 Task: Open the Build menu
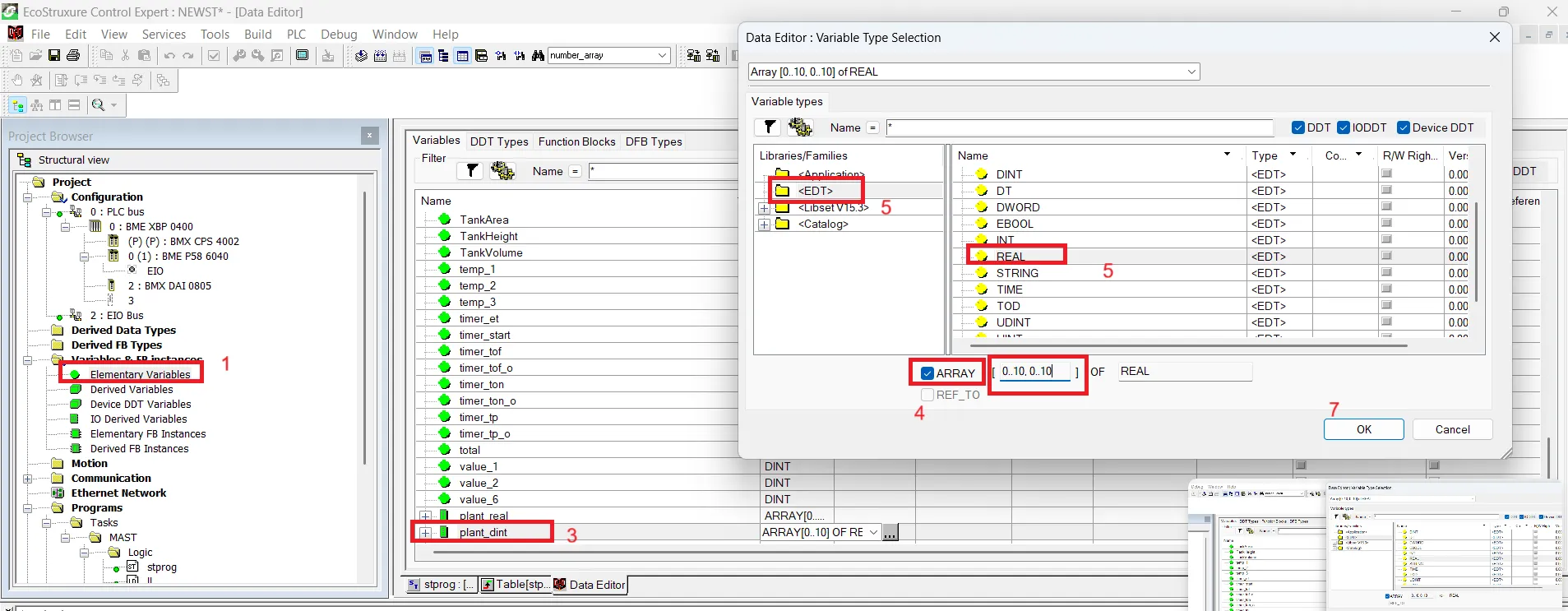click(x=257, y=35)
